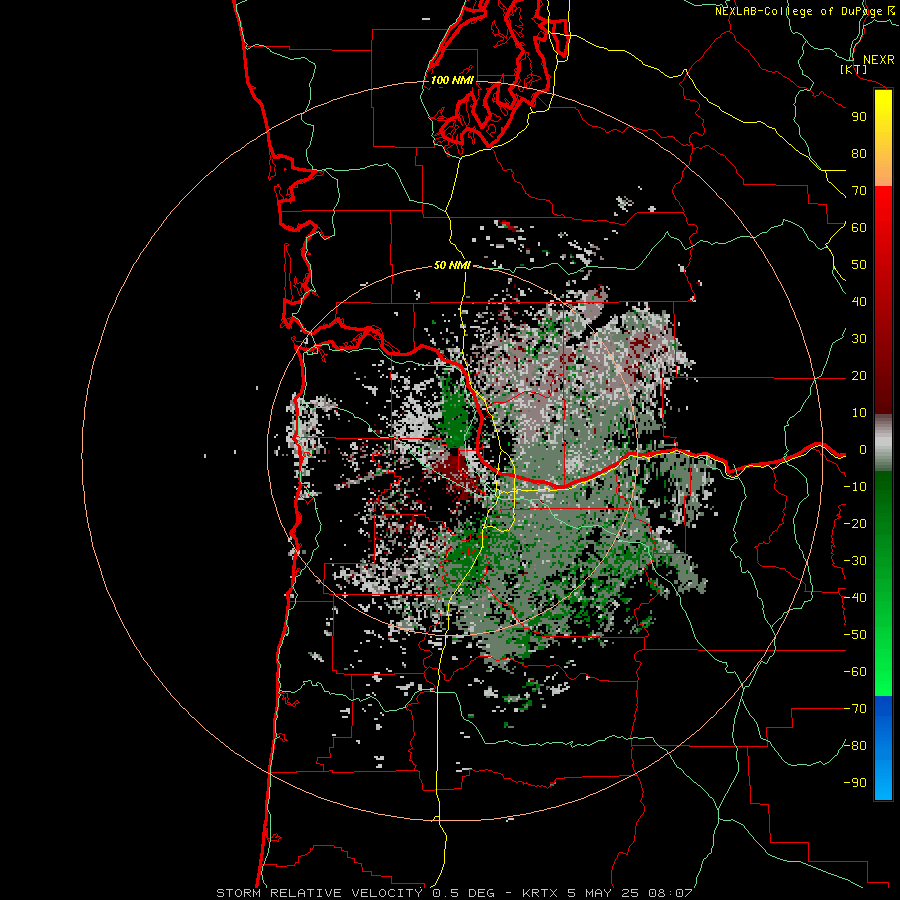The image size is (900, 900).
Task: Pick the orange segment of the color bar
Action: coord(883,169)
